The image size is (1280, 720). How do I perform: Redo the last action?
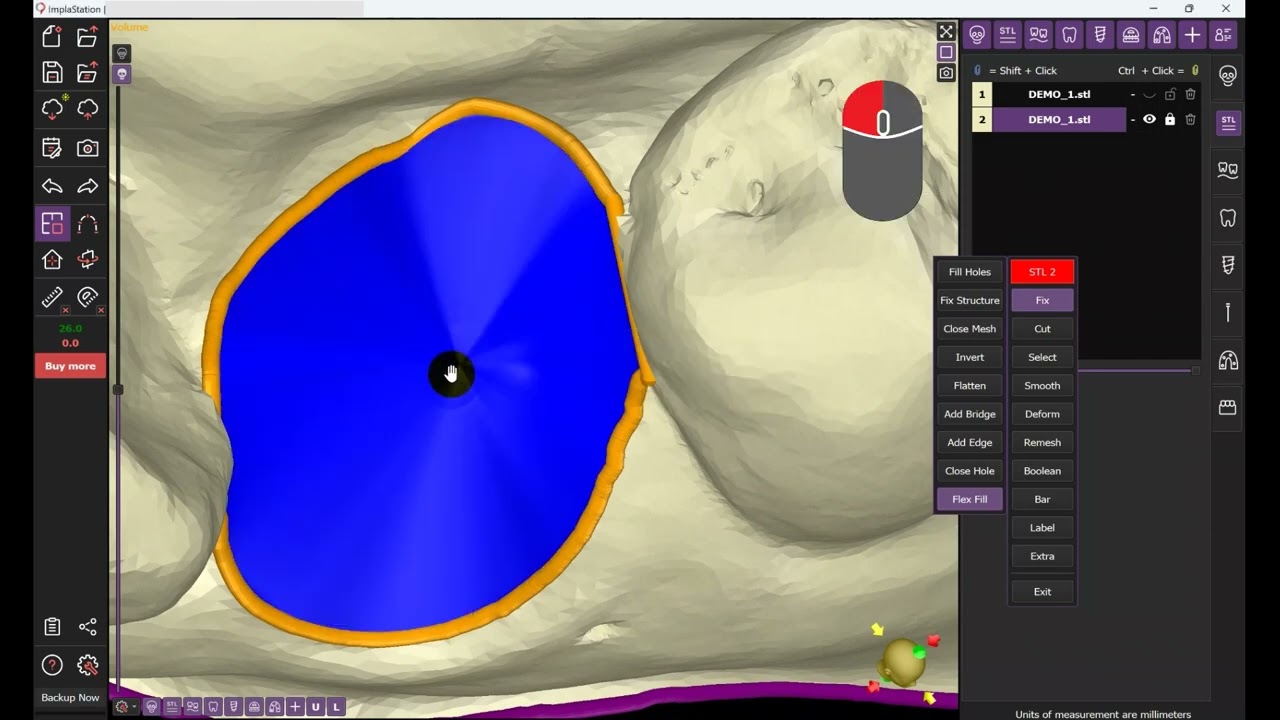pos(88,186)
